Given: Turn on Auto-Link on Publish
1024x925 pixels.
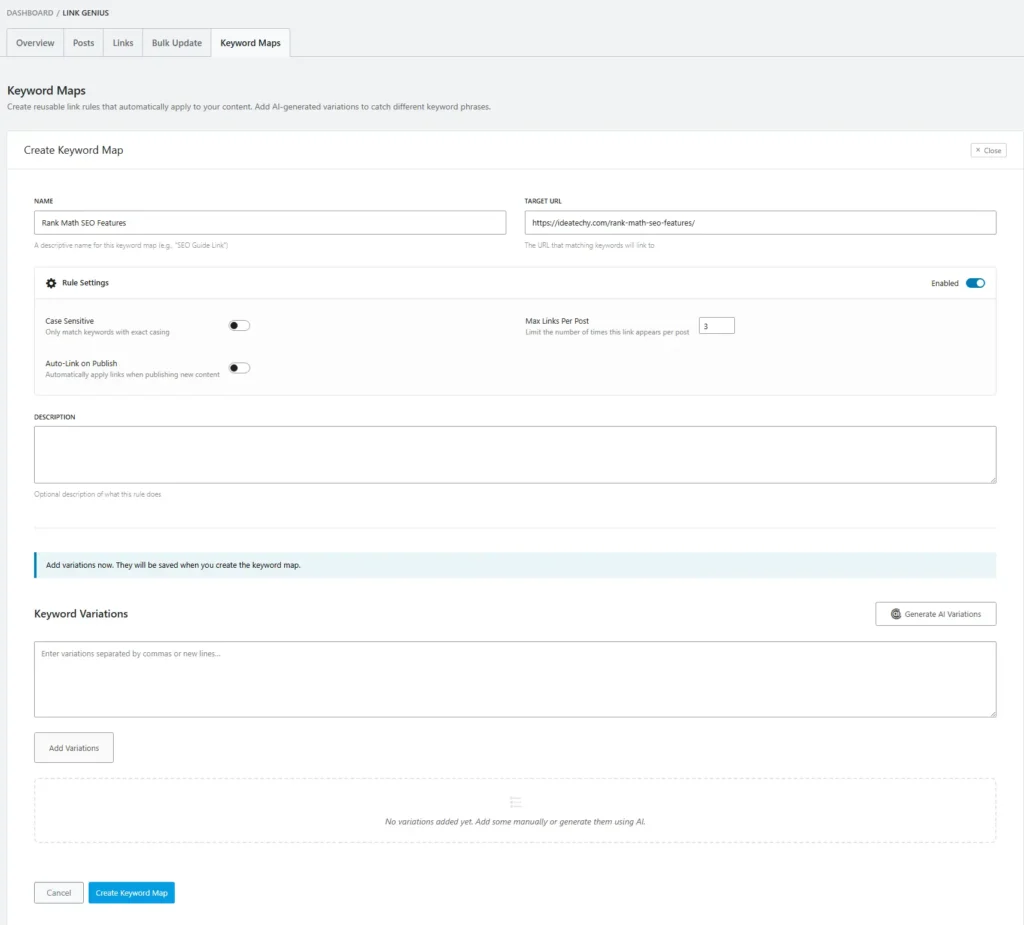Looking at the screenshot, I should 237,367.
